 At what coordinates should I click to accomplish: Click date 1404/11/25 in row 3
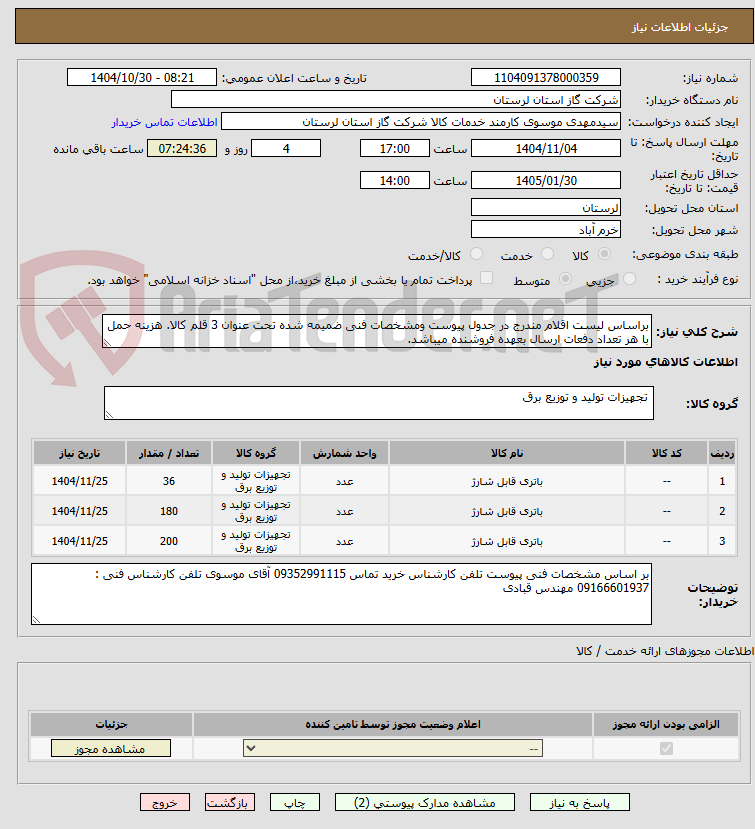[x=79, y=541]
